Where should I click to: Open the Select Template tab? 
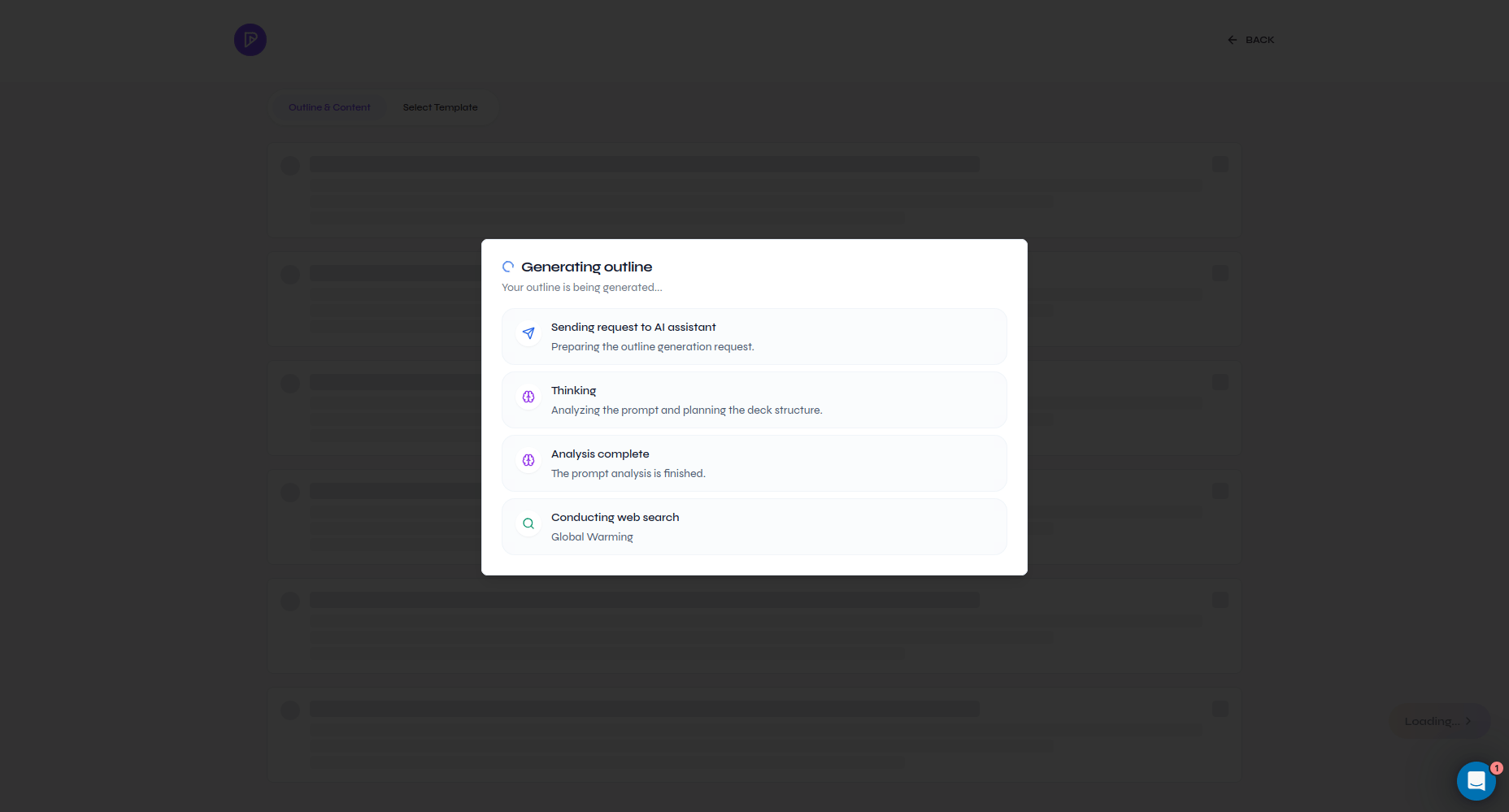441,107
